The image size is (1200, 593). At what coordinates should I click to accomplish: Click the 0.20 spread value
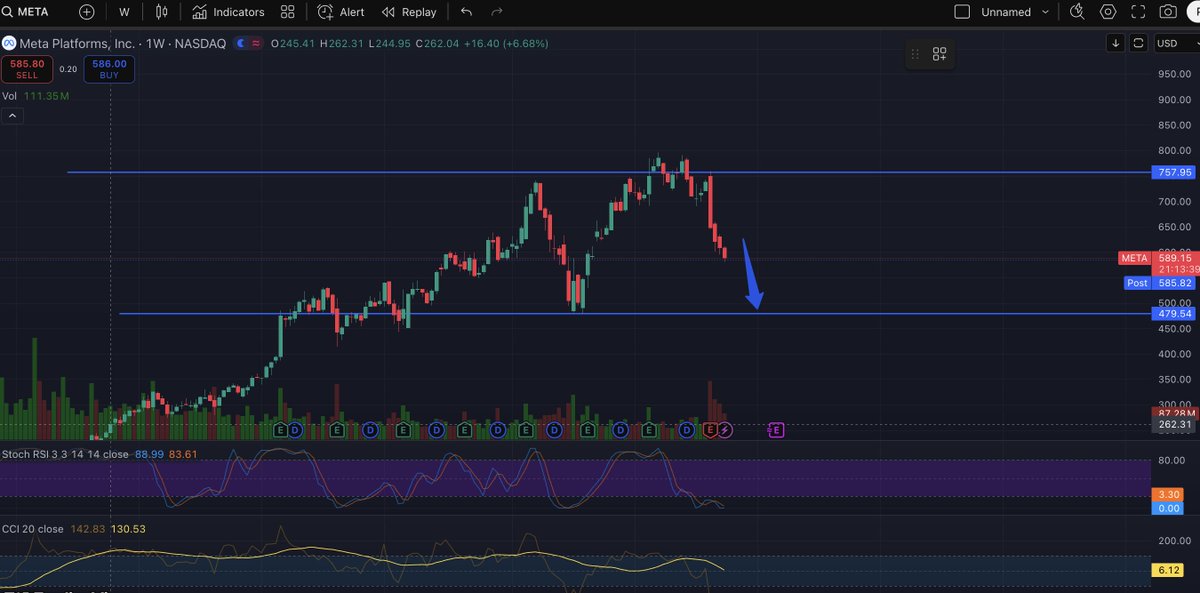pyautogui.click(x=68, y=69)
